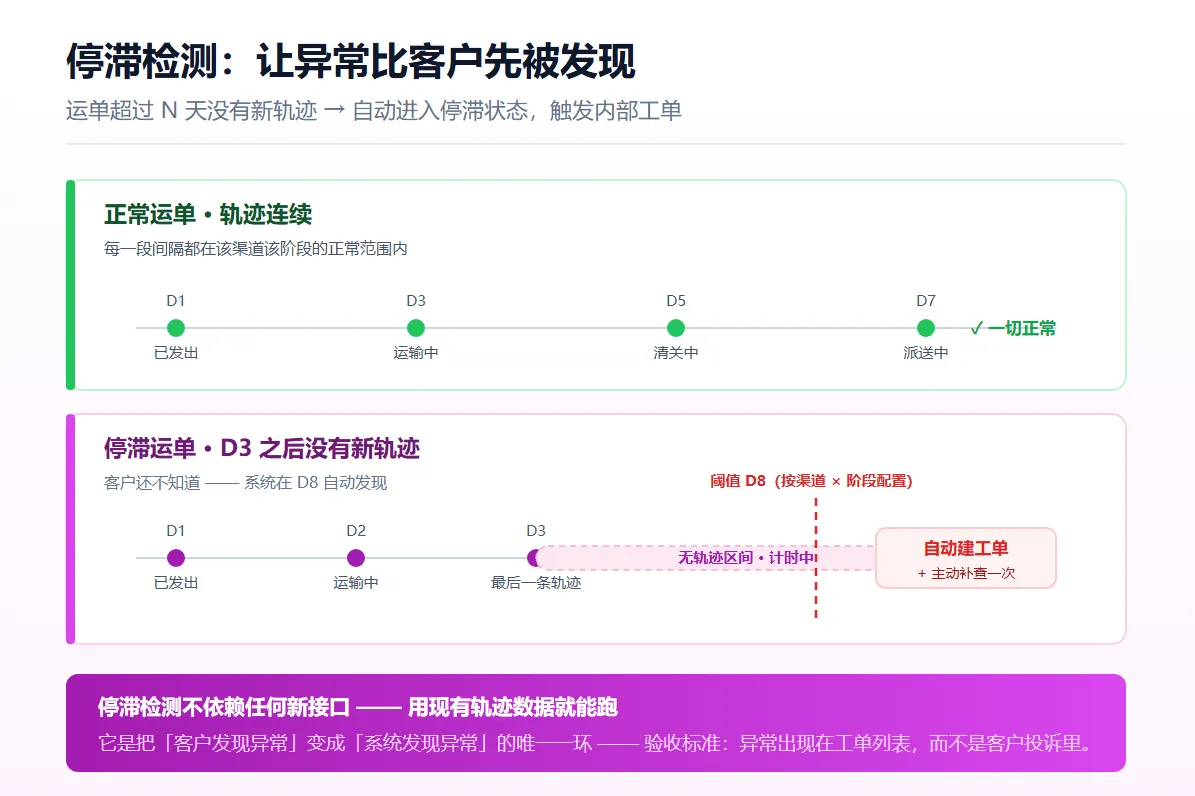This screenshot has height=796, width=1195.
Task: Click the purple D3 dot above 最后一条轨迹
Action: click(535, 558)
